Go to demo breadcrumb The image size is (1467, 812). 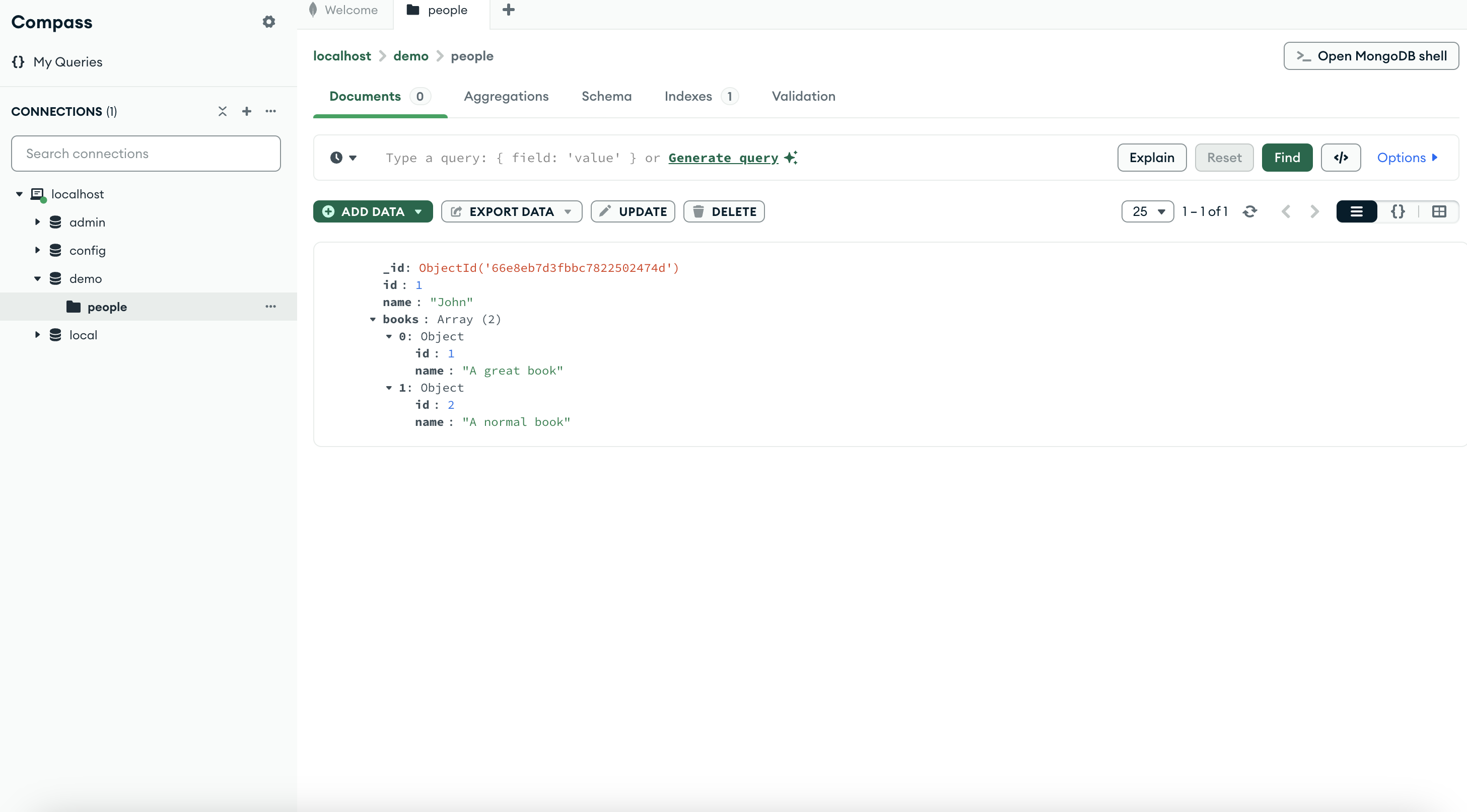(411, 56)
